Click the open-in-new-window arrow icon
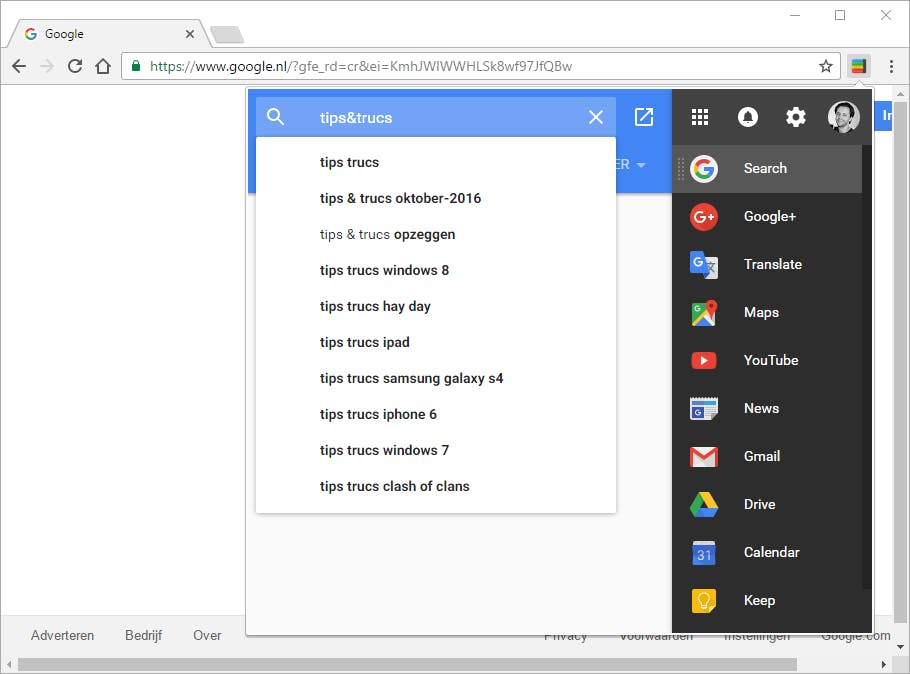The width and height of the screenshot is (910, 674). (x=643, y=117)
